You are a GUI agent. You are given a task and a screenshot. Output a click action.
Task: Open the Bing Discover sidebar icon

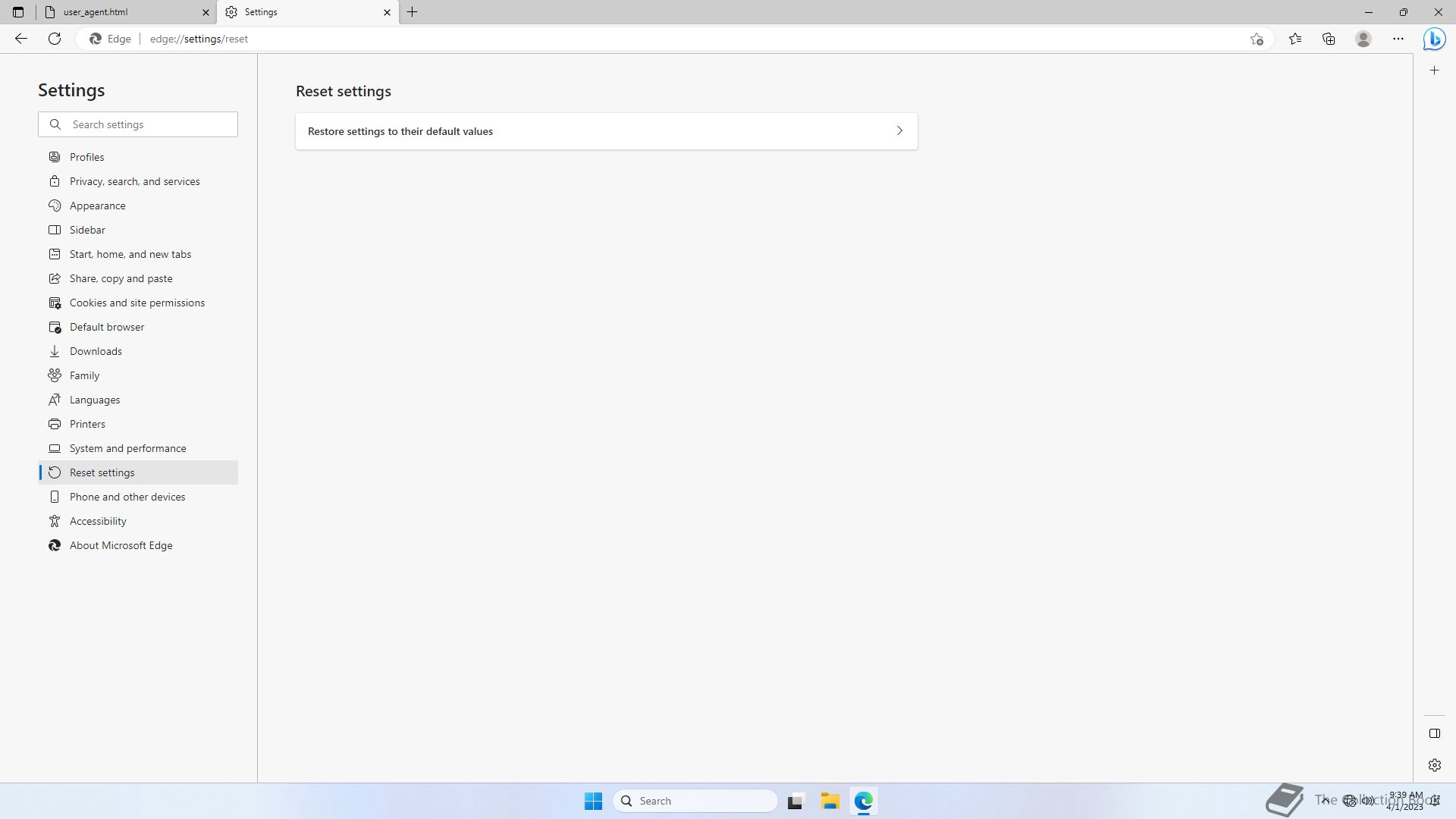point(1434,39)
